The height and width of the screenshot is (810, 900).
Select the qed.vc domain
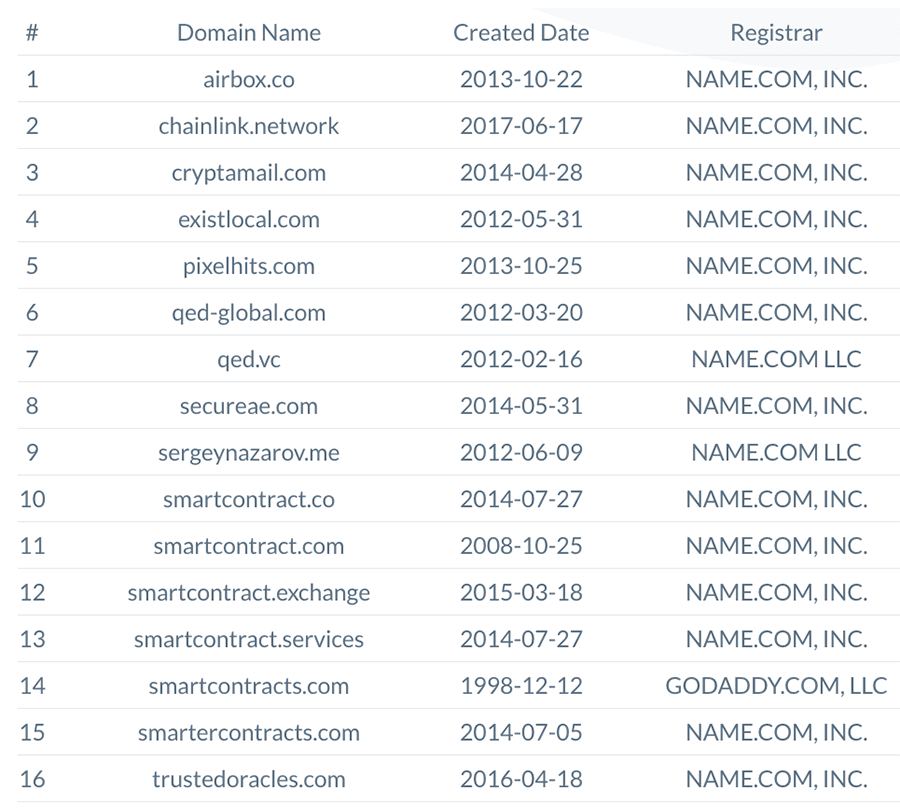(249, 359)
